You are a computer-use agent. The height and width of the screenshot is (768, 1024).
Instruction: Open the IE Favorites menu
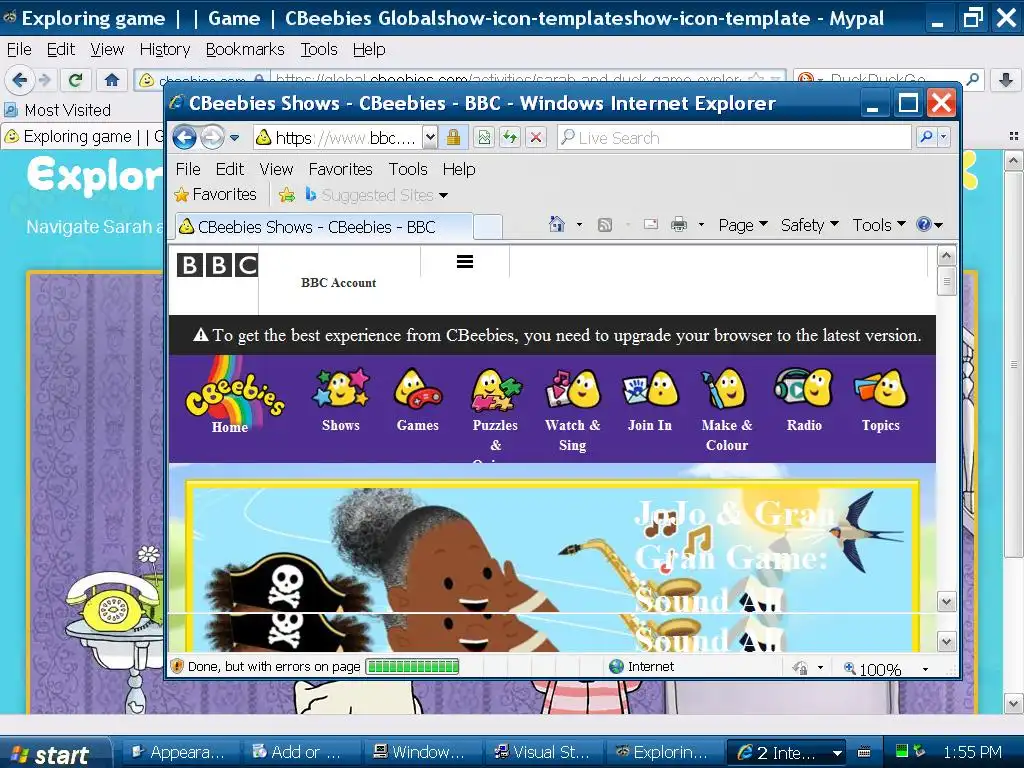tap(340, 169)
